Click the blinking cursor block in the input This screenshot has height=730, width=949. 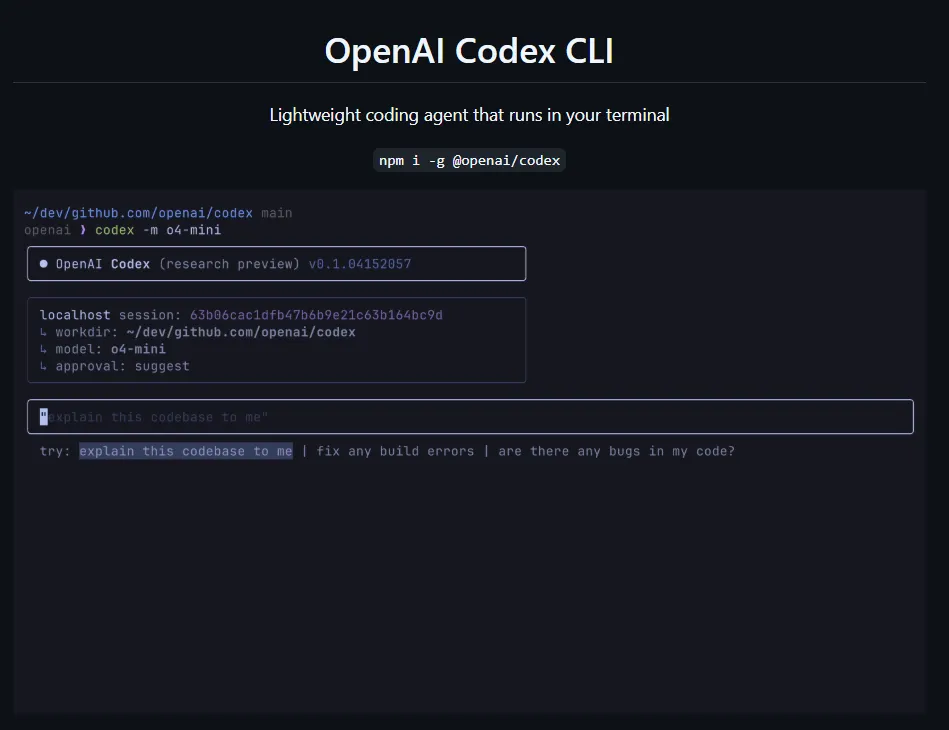tap(42, 416)
